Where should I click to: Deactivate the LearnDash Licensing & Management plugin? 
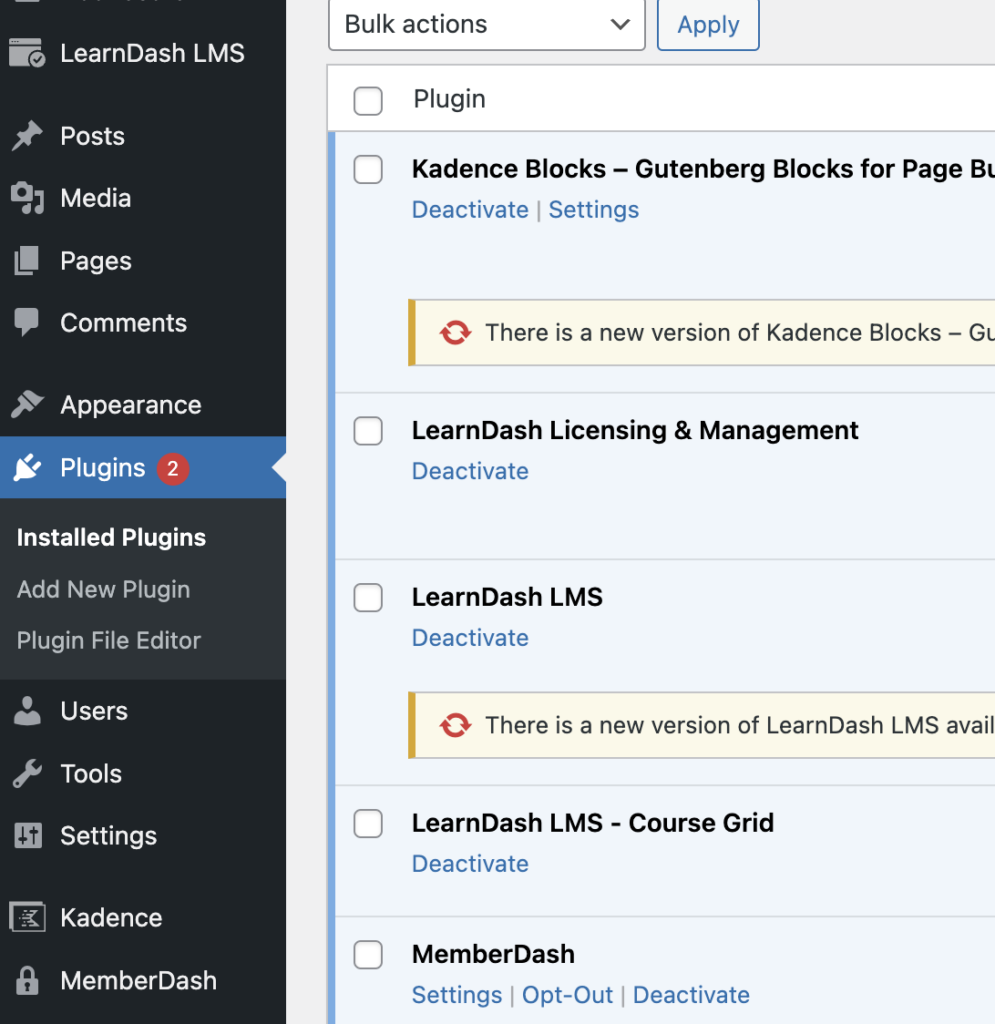click(470, 471)
